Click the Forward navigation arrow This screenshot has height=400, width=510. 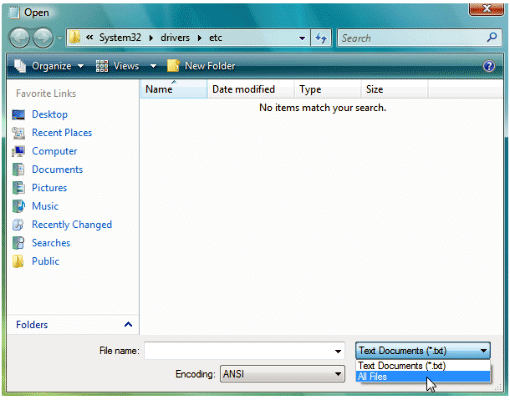pyautogui.click(x=43, y=38)
